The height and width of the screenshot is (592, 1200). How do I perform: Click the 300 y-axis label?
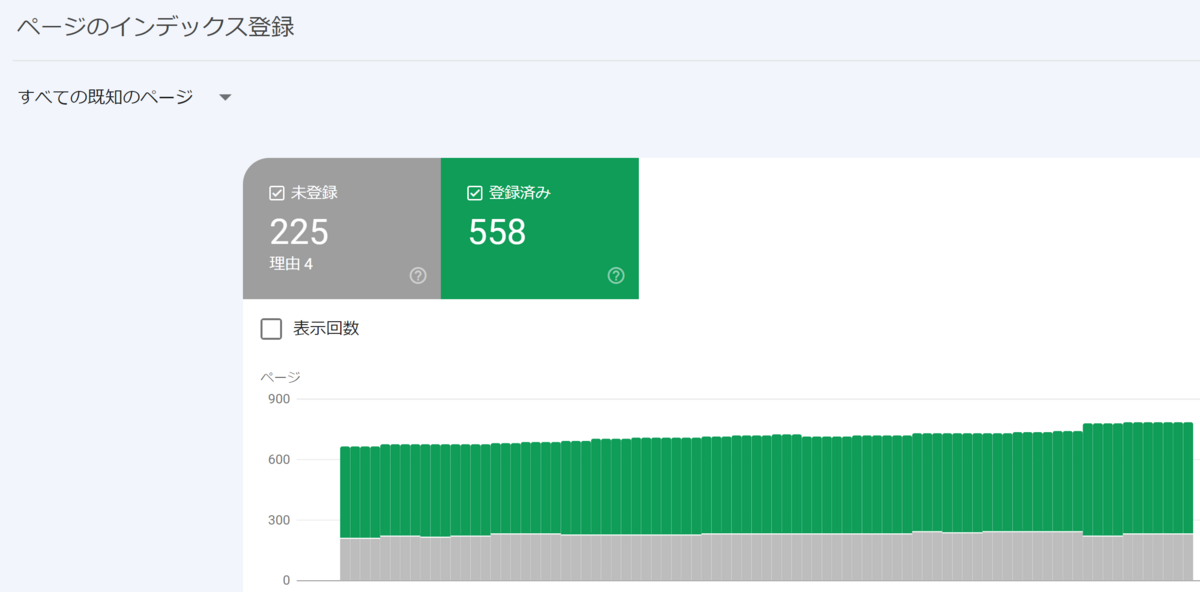278,520
